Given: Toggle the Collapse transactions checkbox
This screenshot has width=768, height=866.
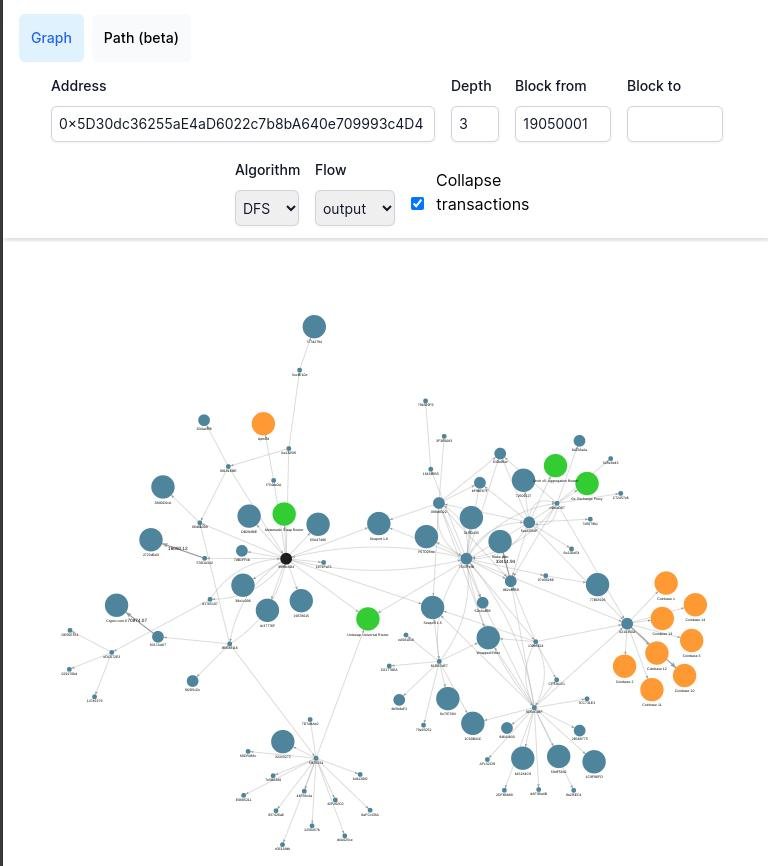Looking at the screenshot, I should pos(418,203).
